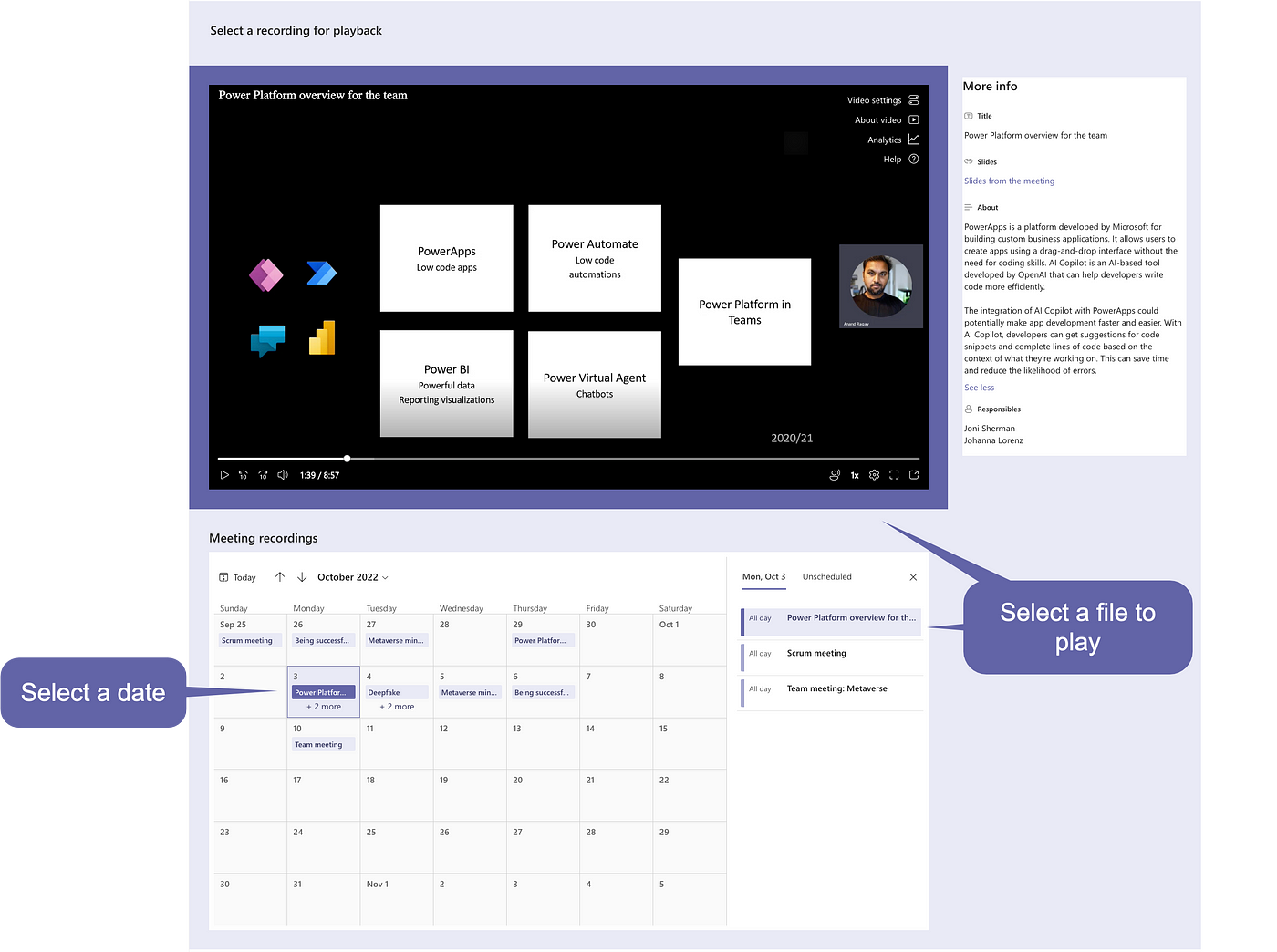The height and width of the screenshot is (952, 1277).
Task: Click the Power BI logo icon in video
Action: coord(322,337)
